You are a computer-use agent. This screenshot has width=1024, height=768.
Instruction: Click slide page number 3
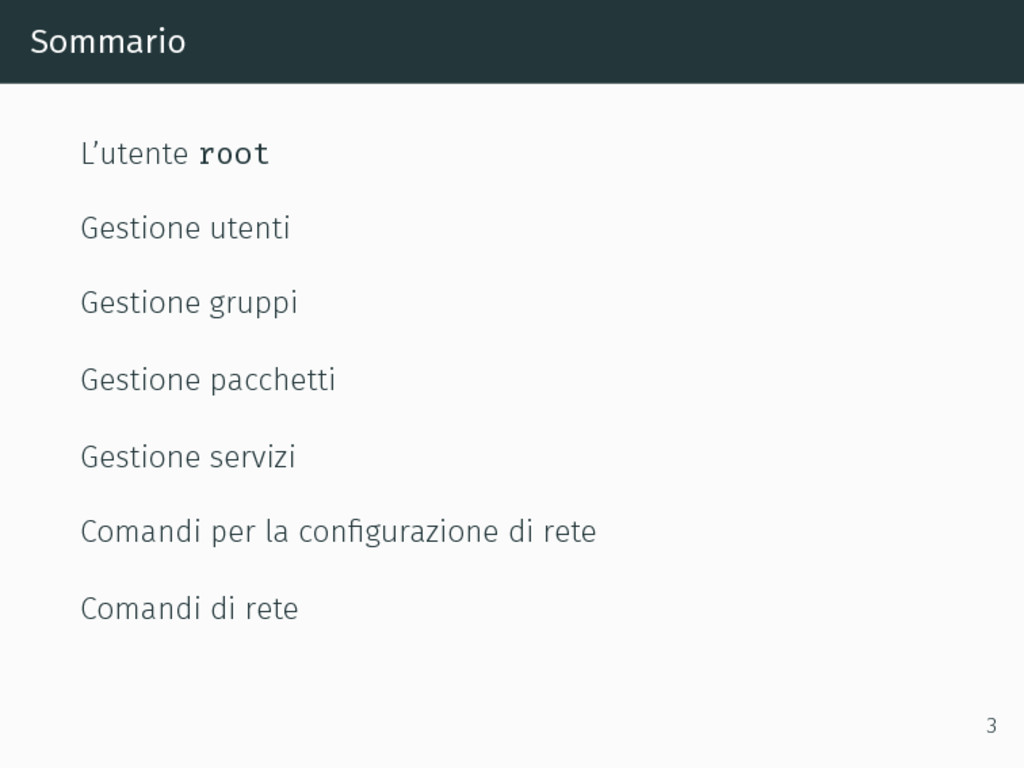tap(991, 726)
